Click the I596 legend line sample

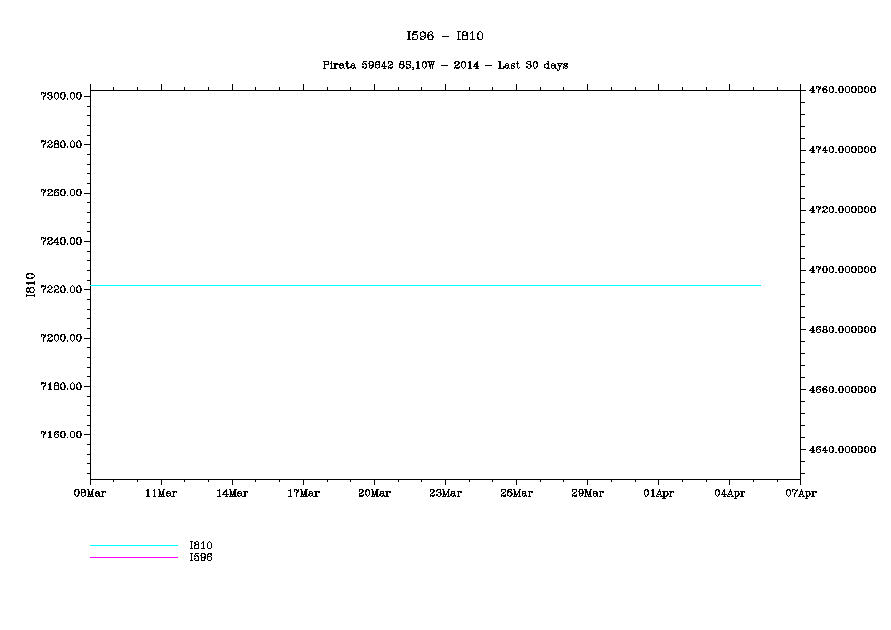coord(133,557)
